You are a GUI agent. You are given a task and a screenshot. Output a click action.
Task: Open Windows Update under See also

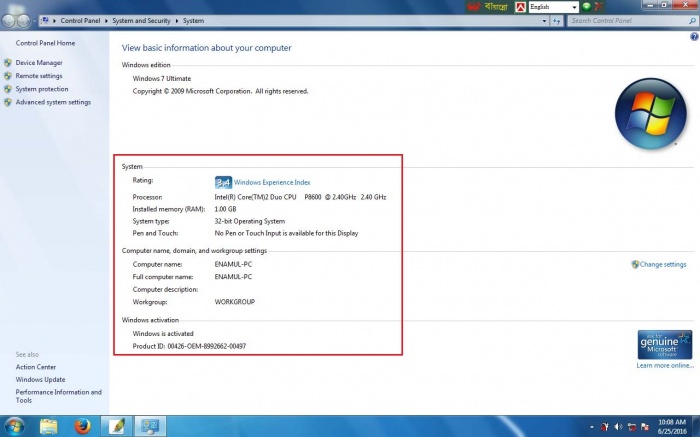tap(40, 379)
